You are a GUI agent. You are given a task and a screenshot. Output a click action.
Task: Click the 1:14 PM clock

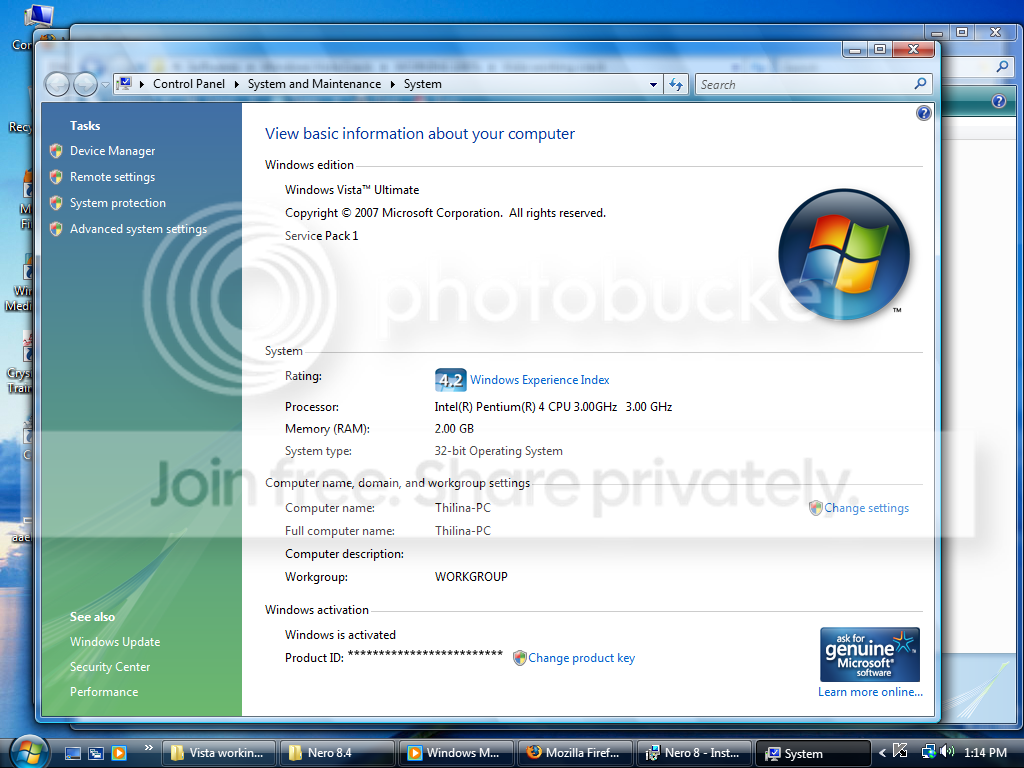click(x=985, y=753)
